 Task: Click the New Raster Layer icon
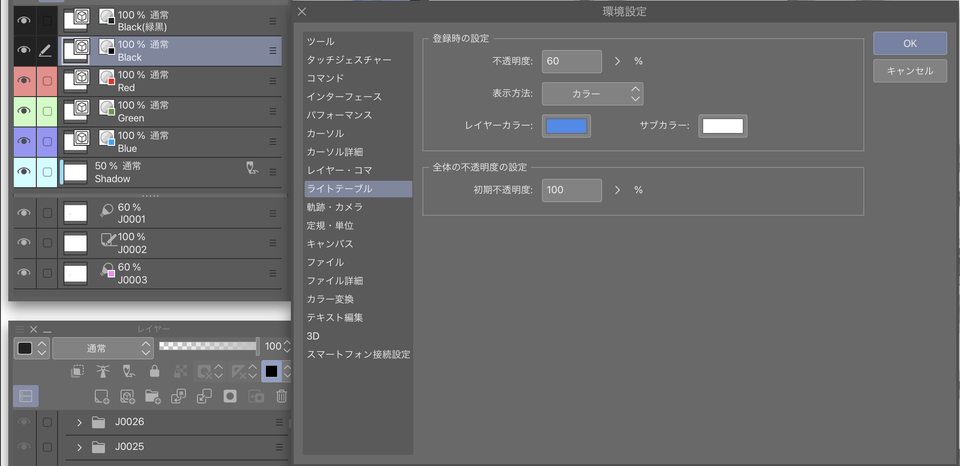[x=101, y=396]
